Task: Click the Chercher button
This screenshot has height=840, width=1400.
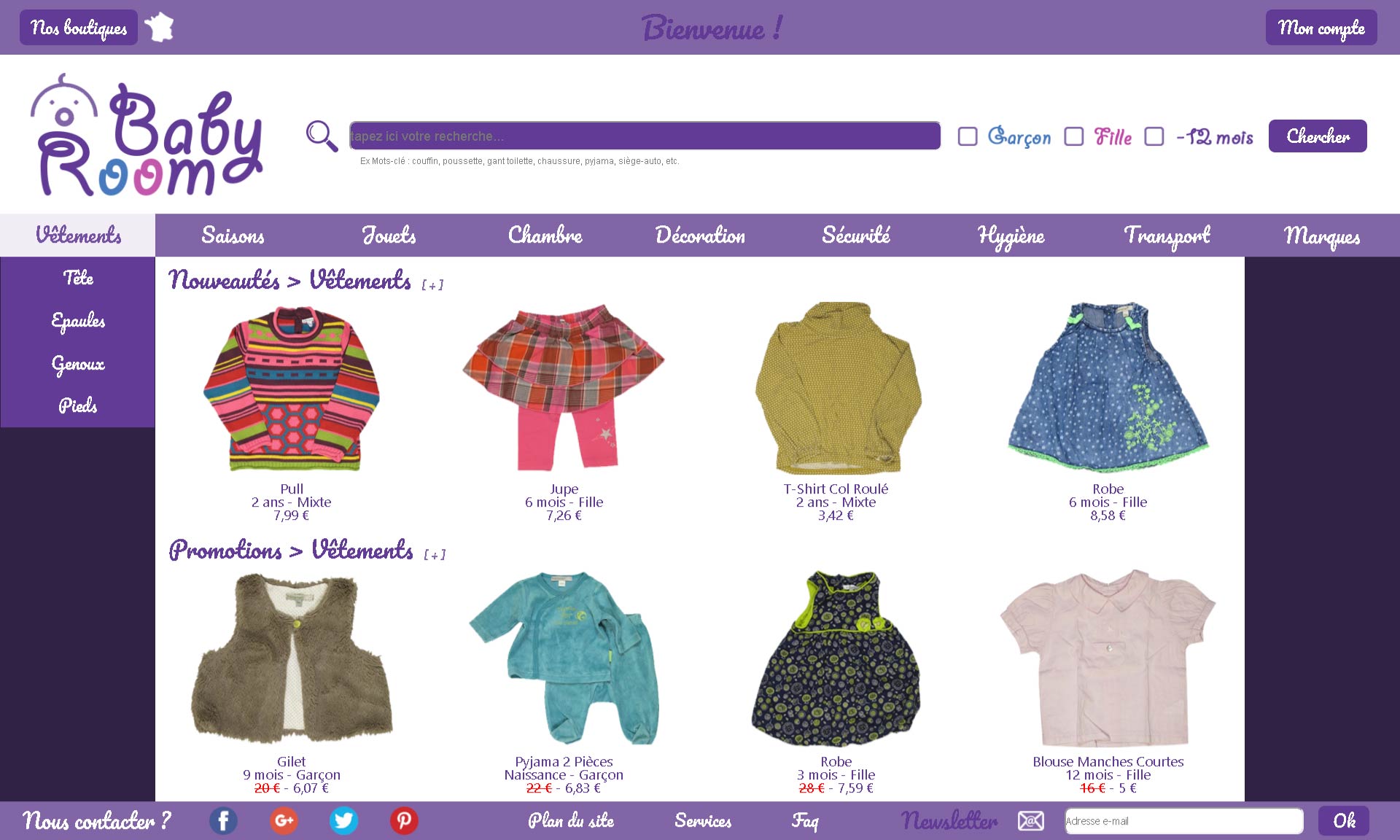Action: point(1318,136)
